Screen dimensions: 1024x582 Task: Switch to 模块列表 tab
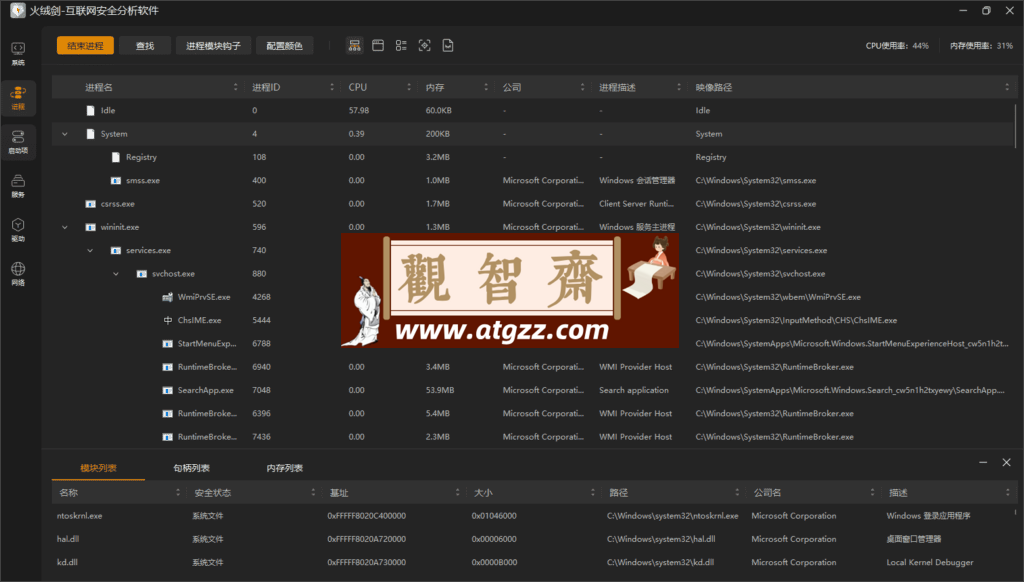(x=99, y=468)
